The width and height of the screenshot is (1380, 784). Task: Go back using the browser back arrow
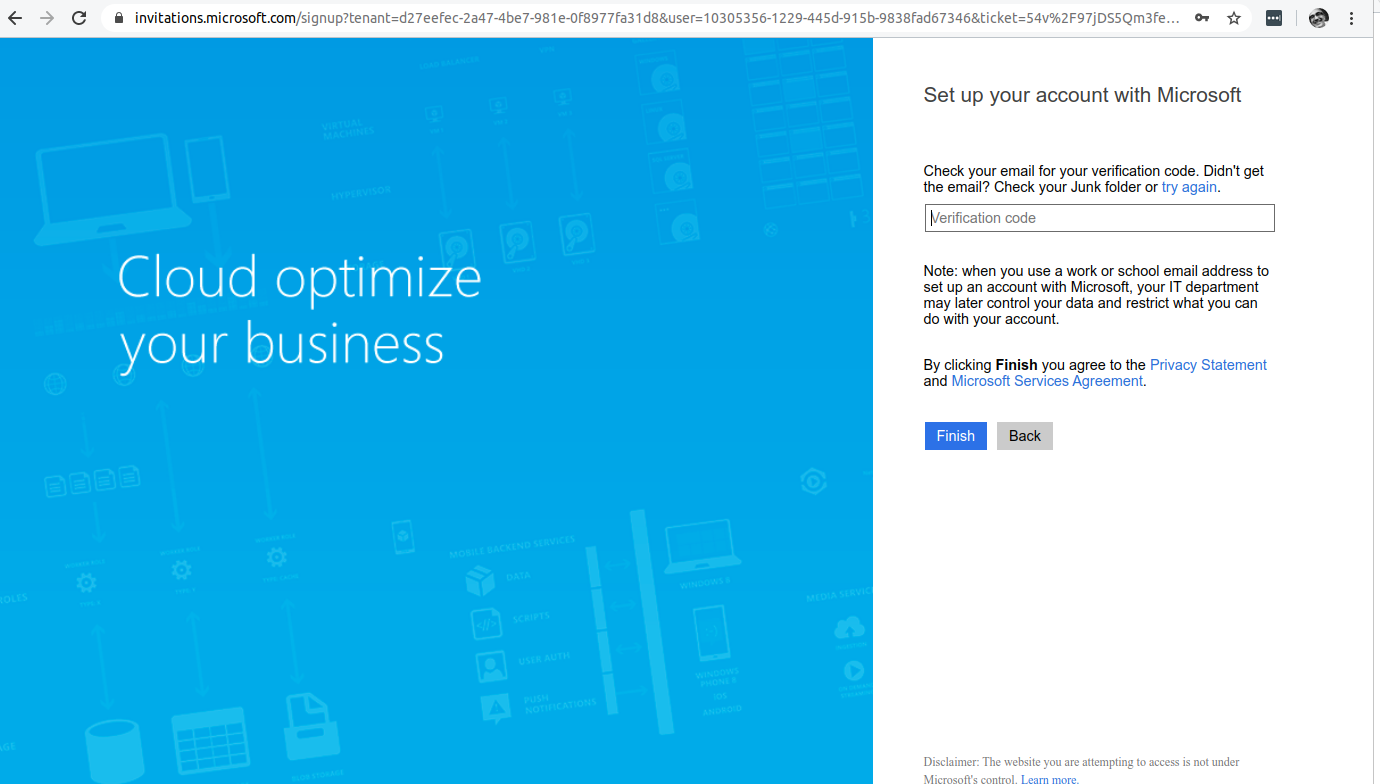point(15,18)
